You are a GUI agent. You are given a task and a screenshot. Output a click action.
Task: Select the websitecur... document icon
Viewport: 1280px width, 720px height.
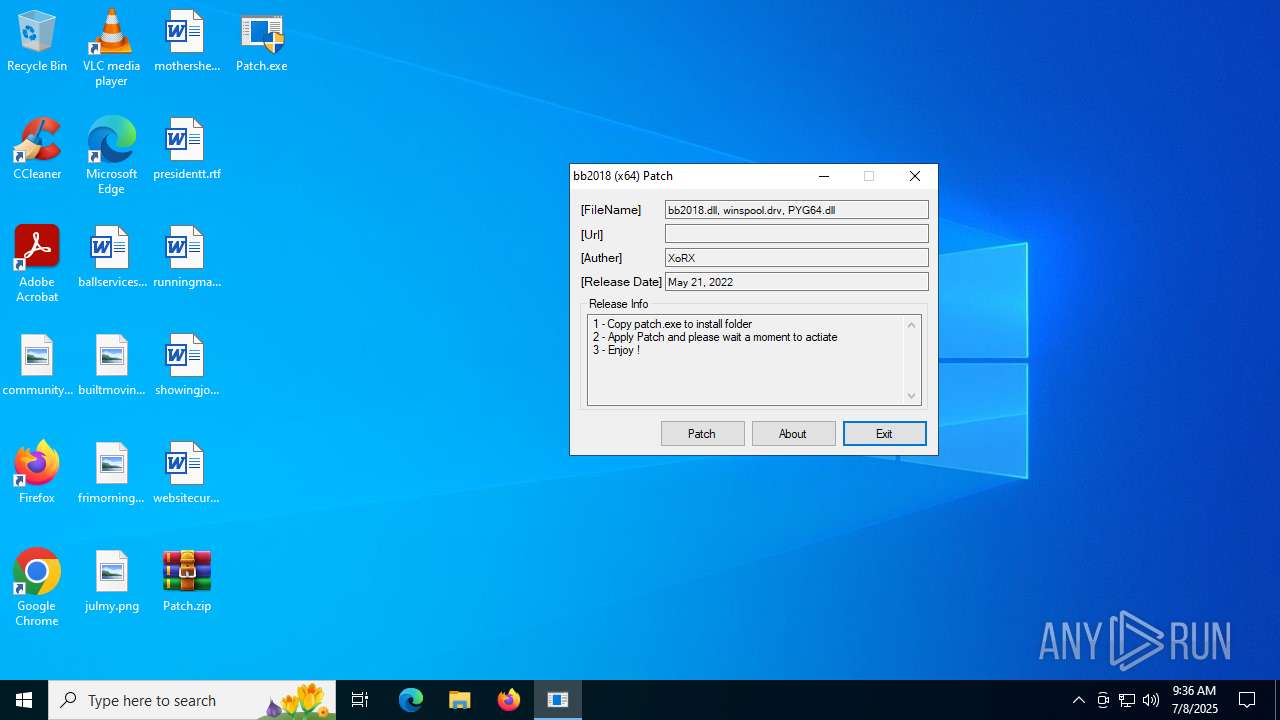pos(186,474)
